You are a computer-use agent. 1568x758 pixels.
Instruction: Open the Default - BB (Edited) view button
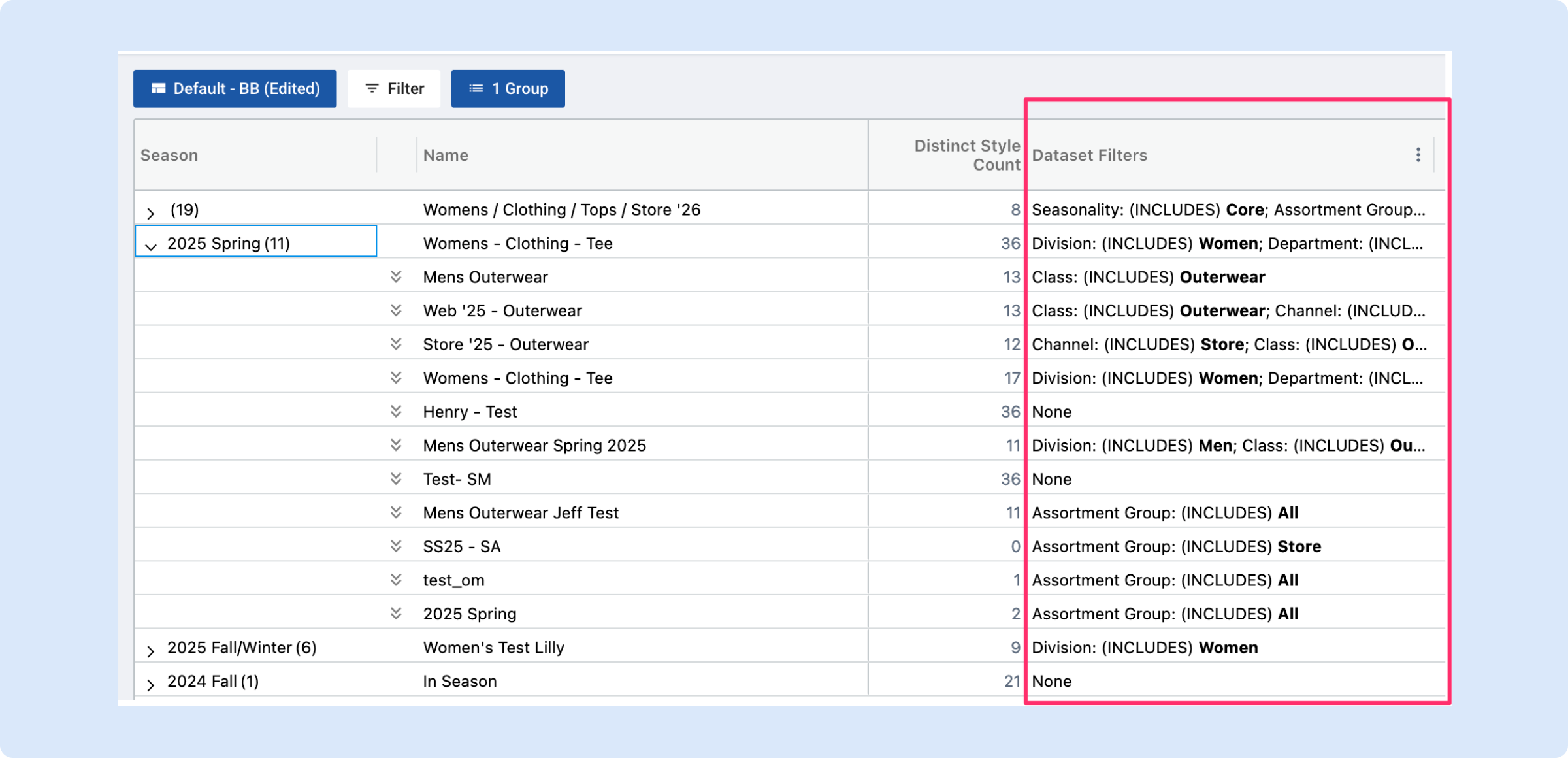point(235,89)
